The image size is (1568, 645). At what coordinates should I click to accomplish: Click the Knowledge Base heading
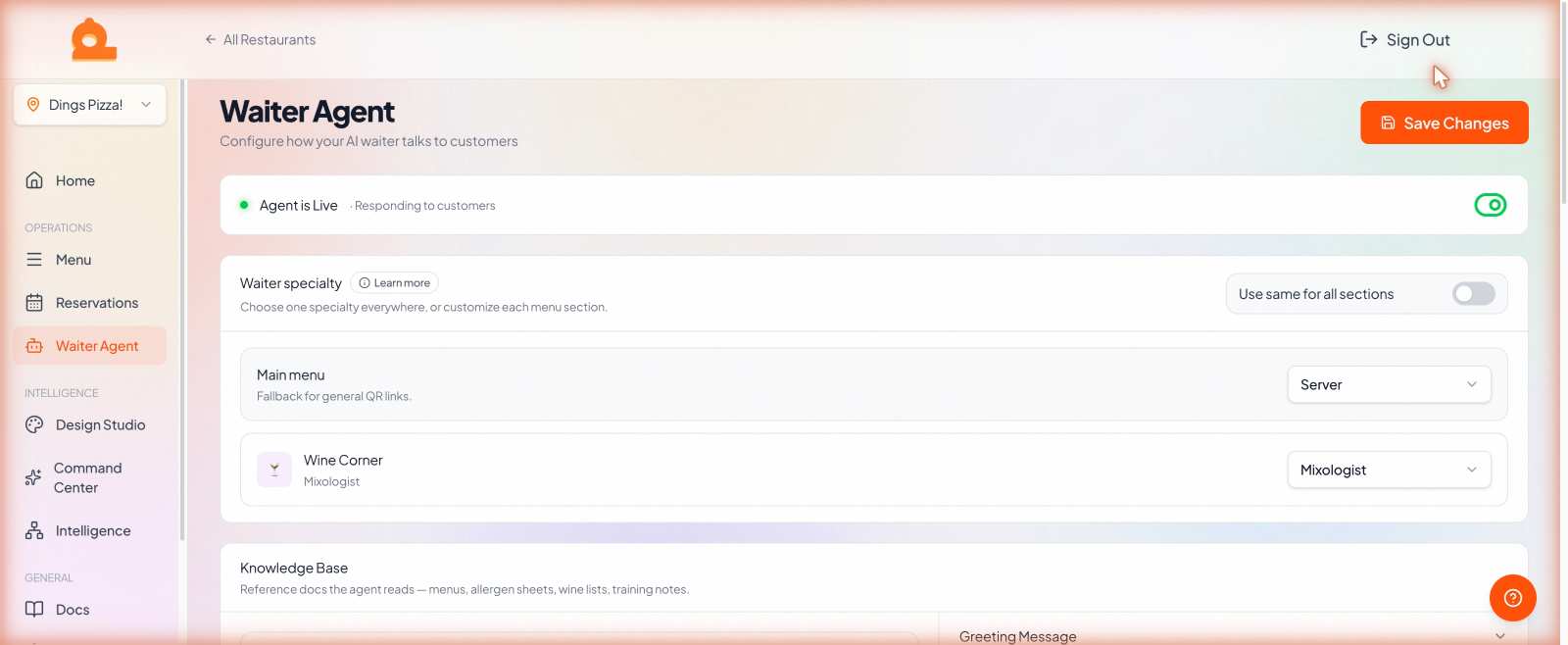[294, 568]
